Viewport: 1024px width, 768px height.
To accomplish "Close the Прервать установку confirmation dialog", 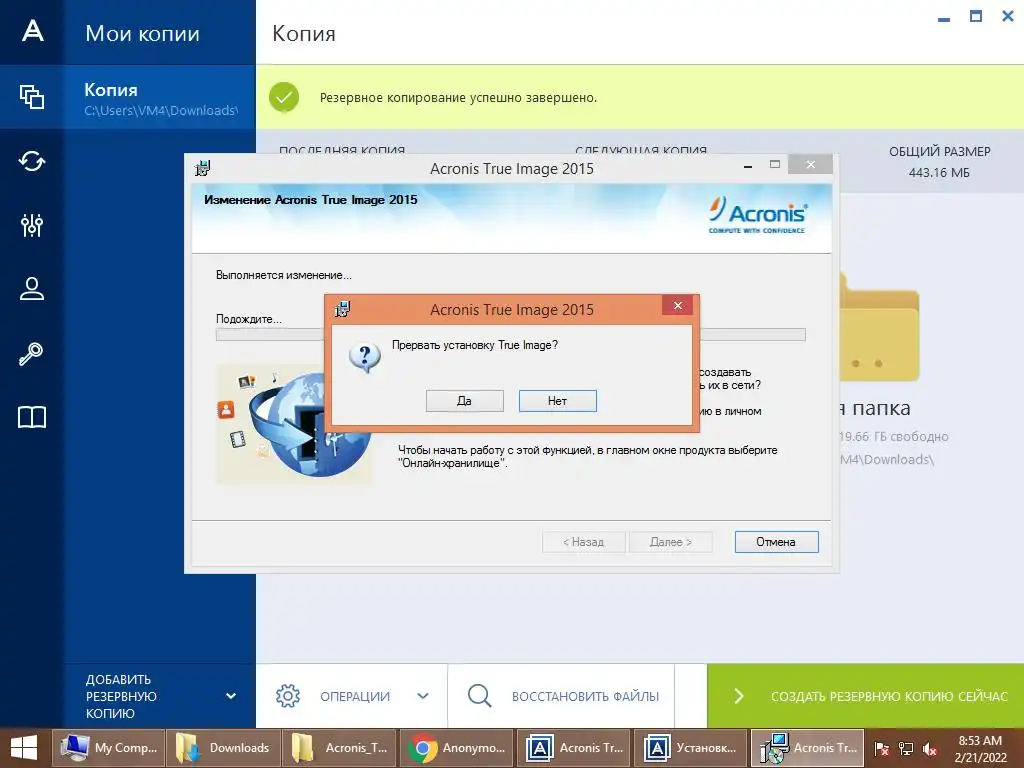I will coord(677,306).
